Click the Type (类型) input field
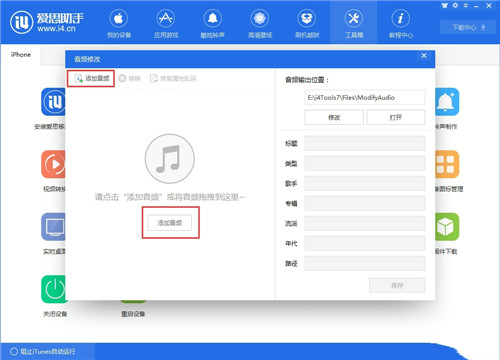 pyautogui.click(x=365, y=163)
